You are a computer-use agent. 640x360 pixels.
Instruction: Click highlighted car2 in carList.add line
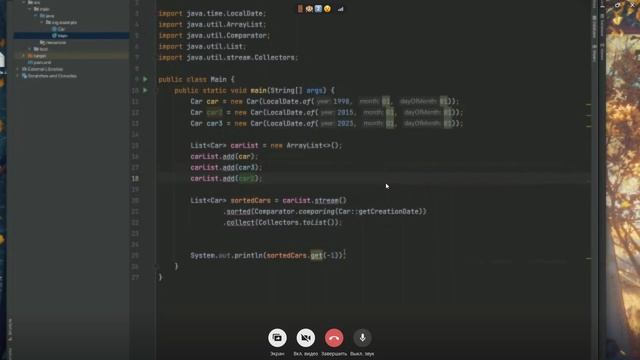click(x=247, y=178)
